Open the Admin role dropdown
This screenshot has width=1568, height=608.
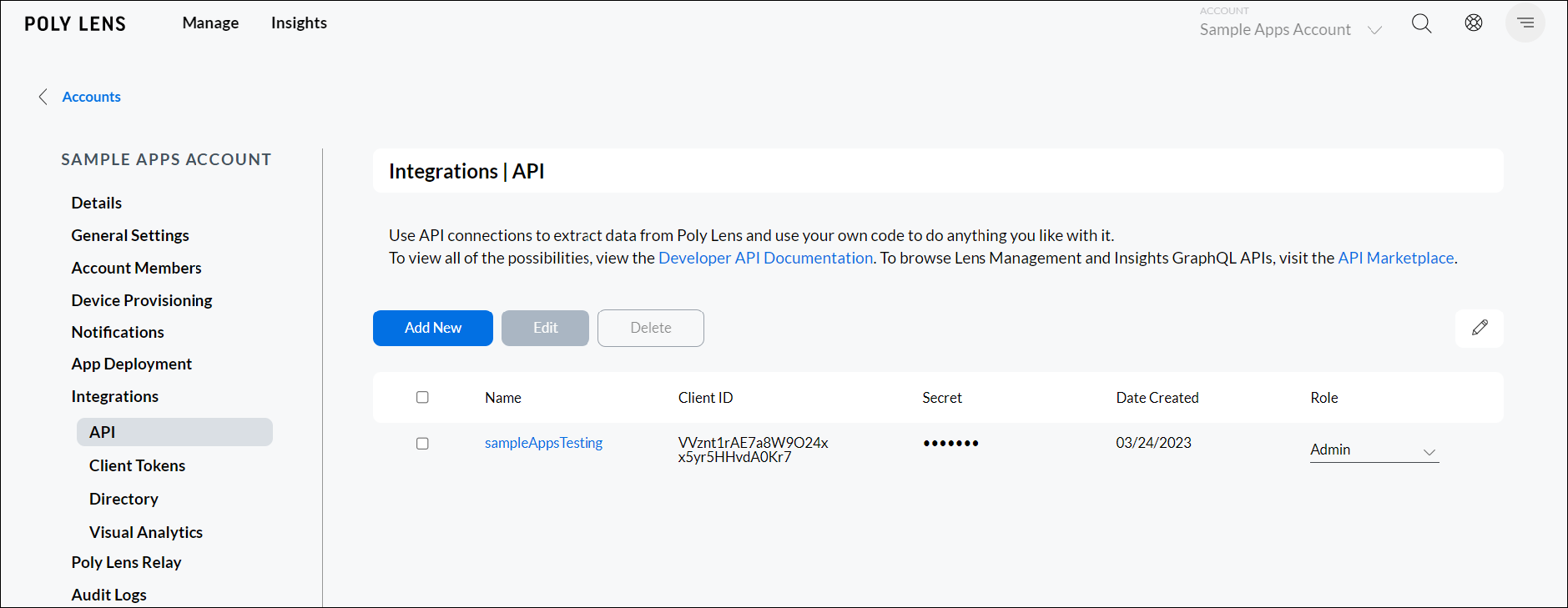coord(1374,450)
